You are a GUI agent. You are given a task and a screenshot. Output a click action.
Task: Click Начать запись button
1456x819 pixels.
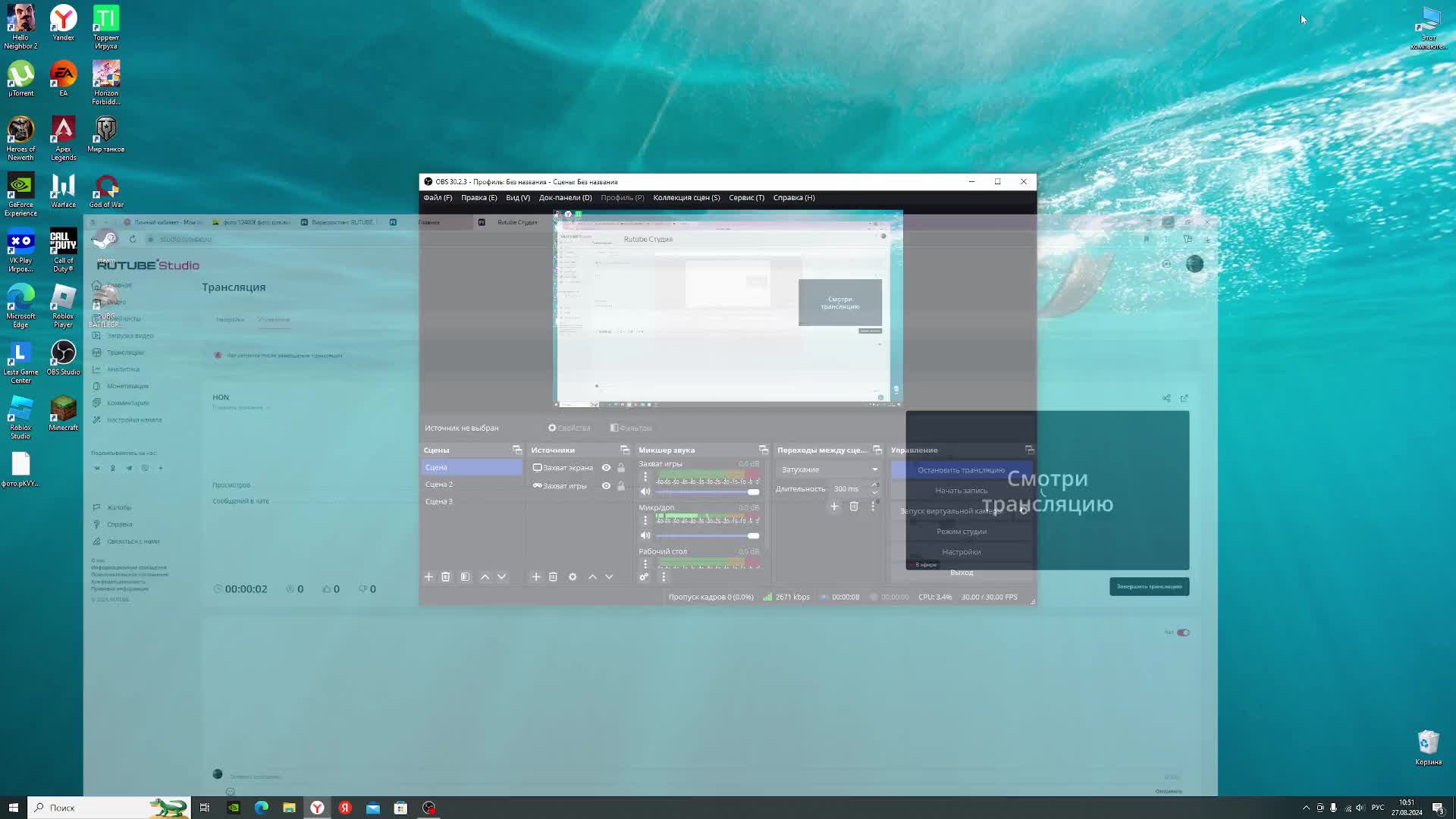(x=961, y=491)
